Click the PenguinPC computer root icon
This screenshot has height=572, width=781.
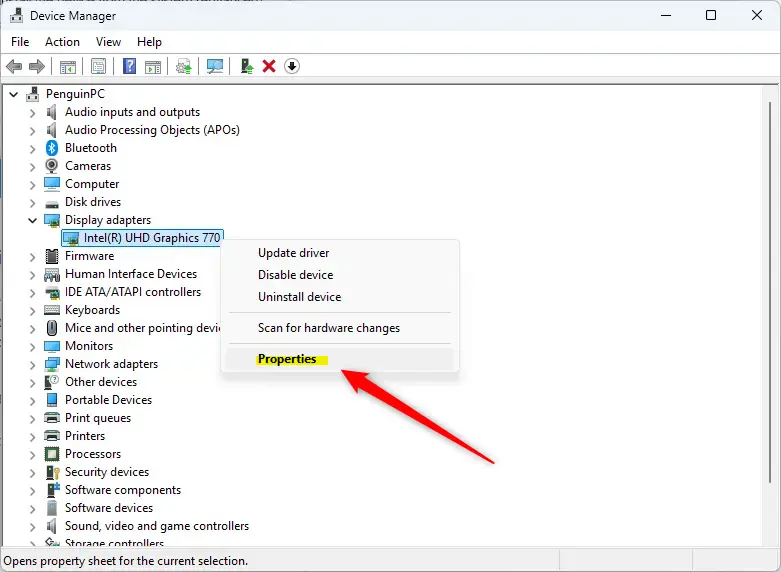(x=32, y=94)
